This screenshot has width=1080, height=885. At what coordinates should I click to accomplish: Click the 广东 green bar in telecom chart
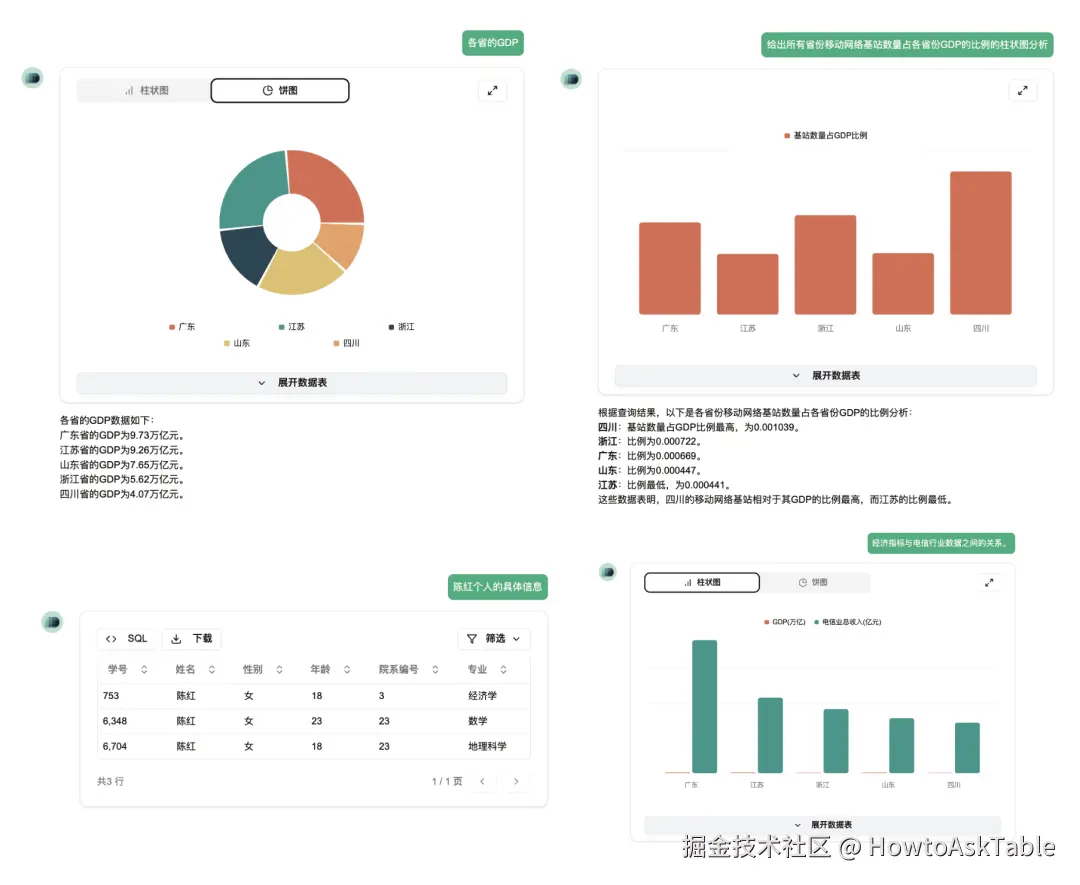click(x=704, y=707)
